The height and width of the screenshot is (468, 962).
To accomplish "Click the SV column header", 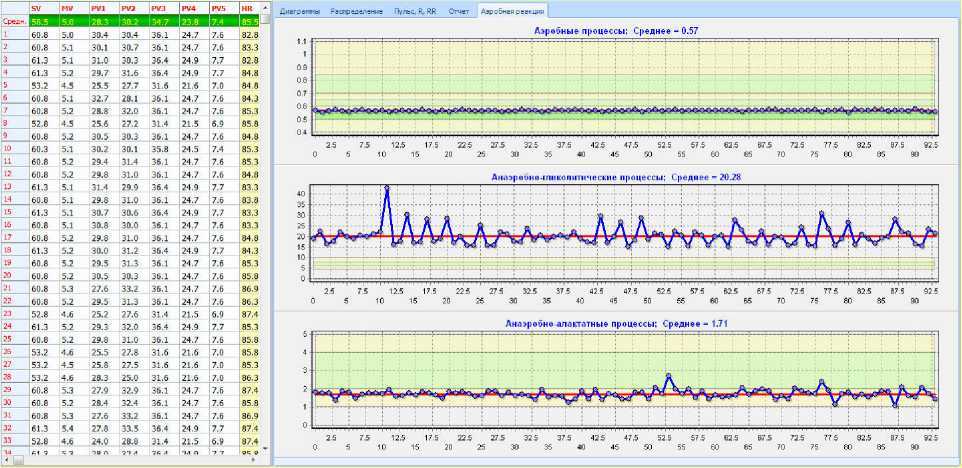I will (x=36, y=8).
